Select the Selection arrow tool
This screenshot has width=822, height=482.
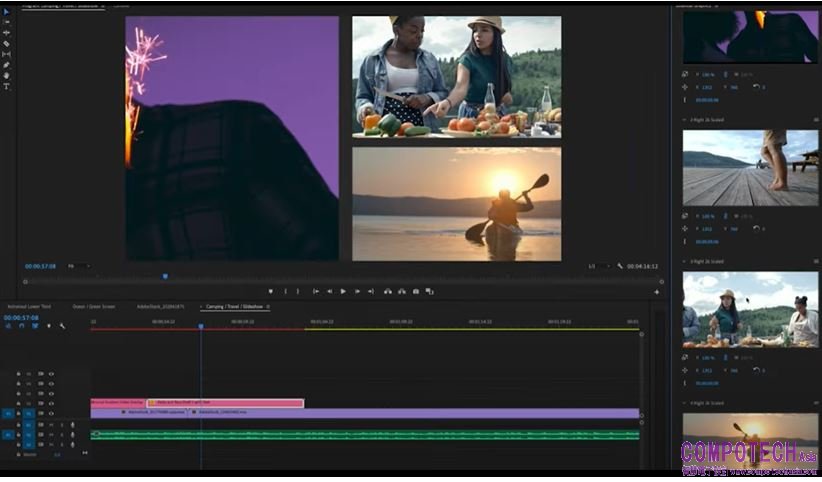[6, 12]
